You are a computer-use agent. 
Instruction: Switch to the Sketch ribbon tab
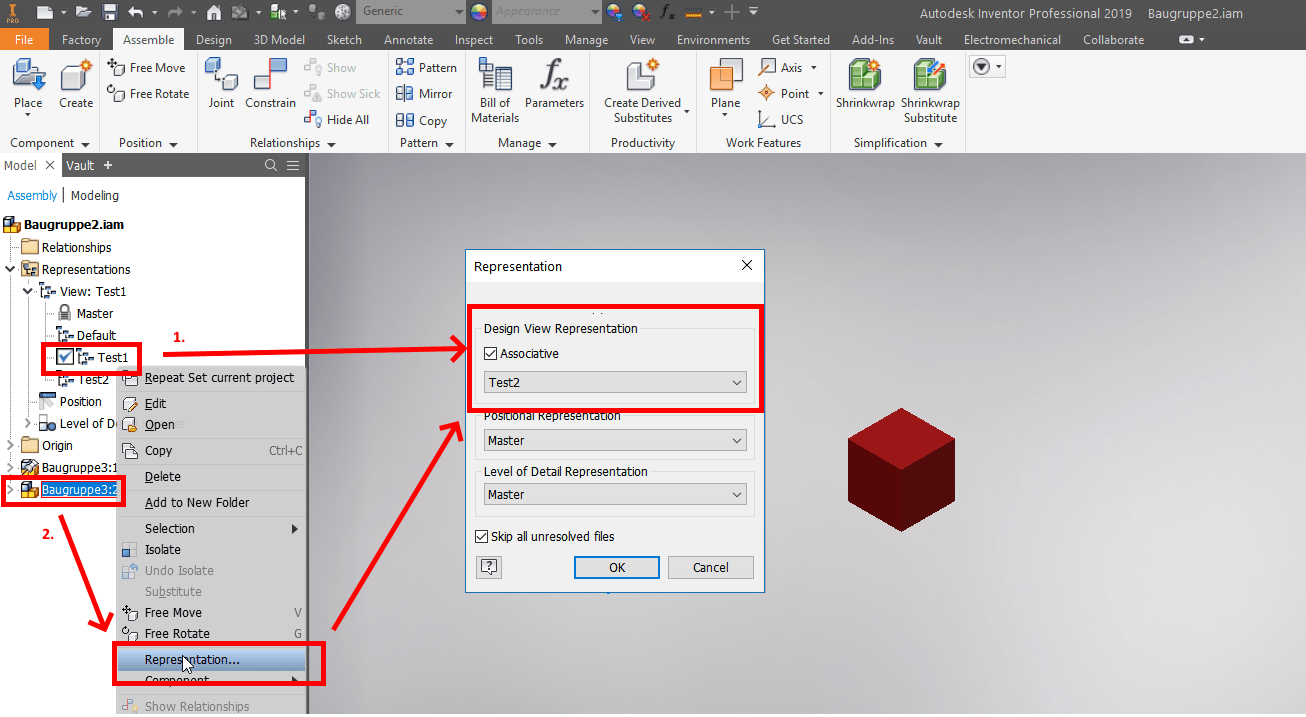point(344,39)
